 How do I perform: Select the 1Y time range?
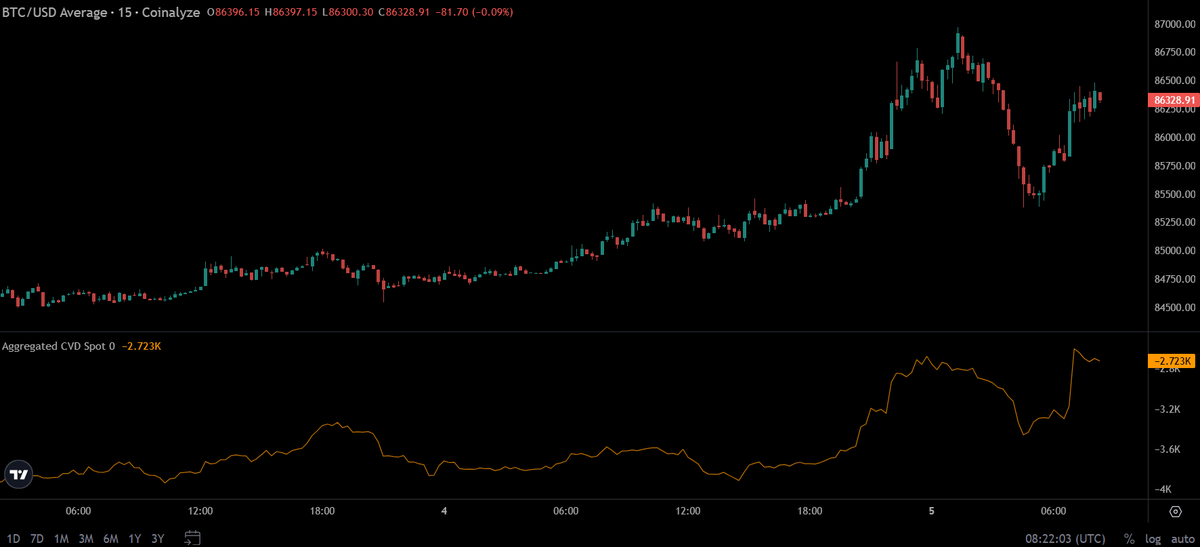(134, 539)
